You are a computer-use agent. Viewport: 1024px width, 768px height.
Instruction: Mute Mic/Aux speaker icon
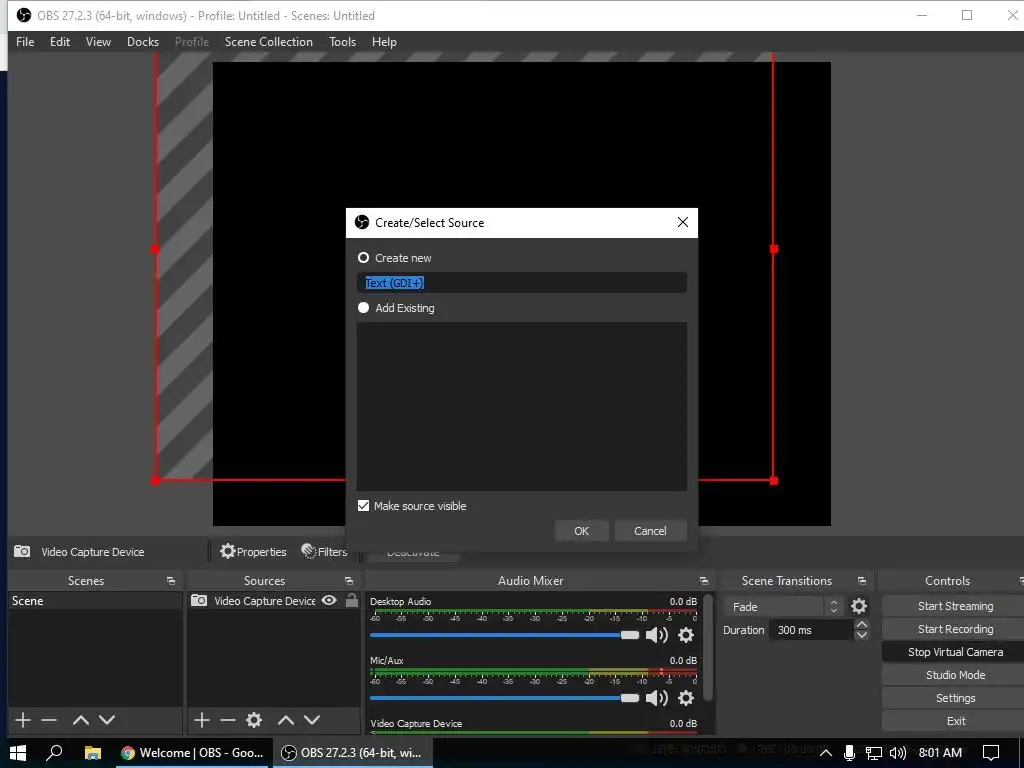[656, 698]
